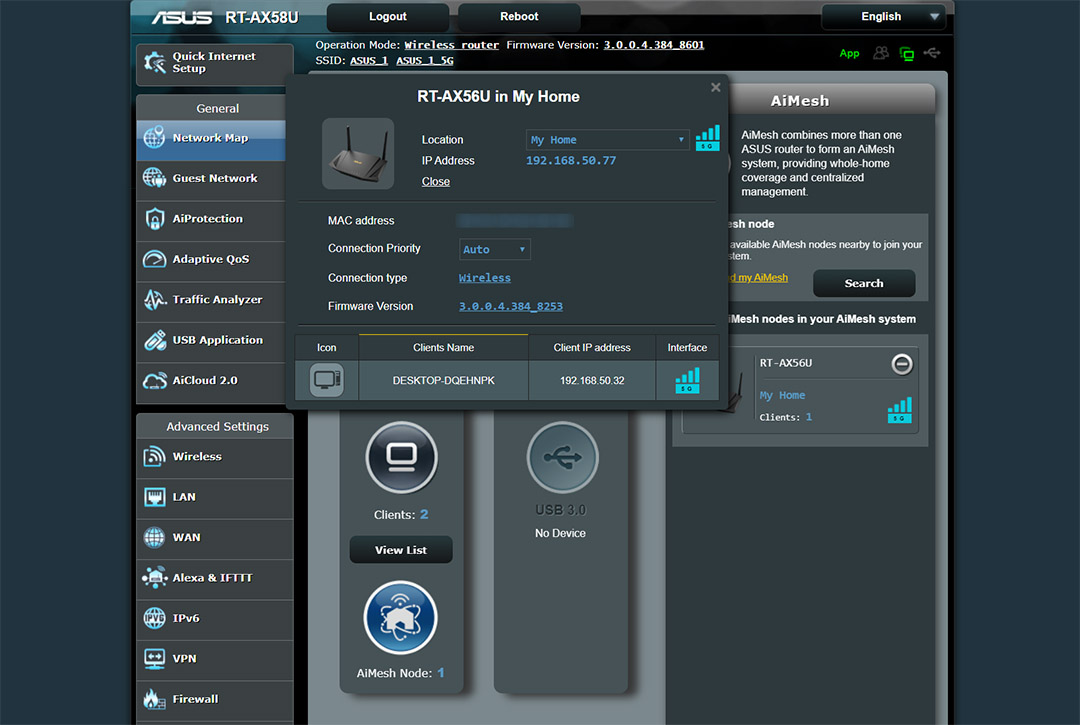Image resolution: width=1080 pixels, height=725 pixels.
Task: Open the Connection Priority Auto dropdown
Action: click(x=495, y=249)
